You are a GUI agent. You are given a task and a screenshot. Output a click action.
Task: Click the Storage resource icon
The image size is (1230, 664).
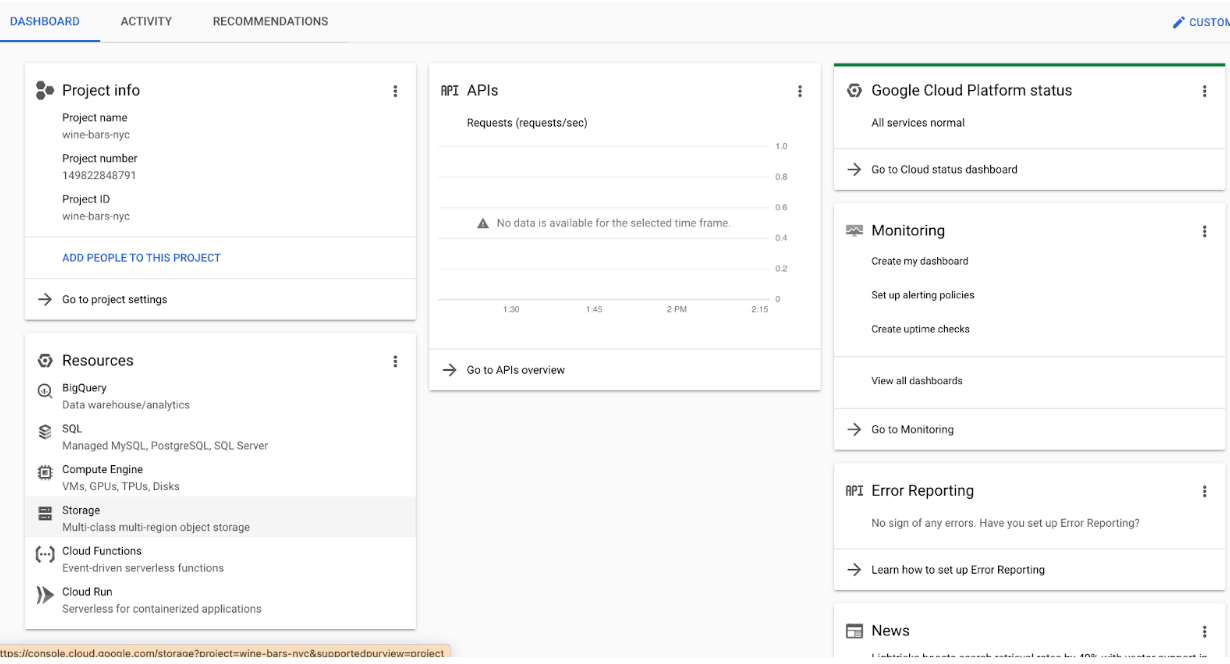(x=45, y=514)
